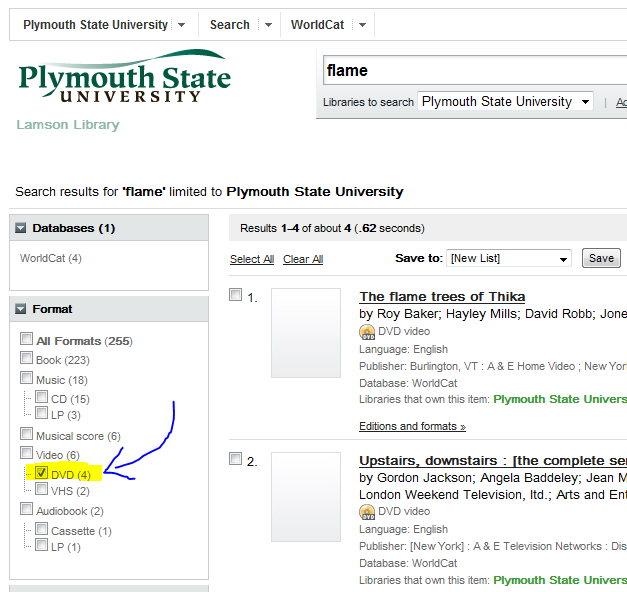Check the Book (223) checkbox
Image resolution: width=627 pixels, height=592 pixels.
click(26, 358)
